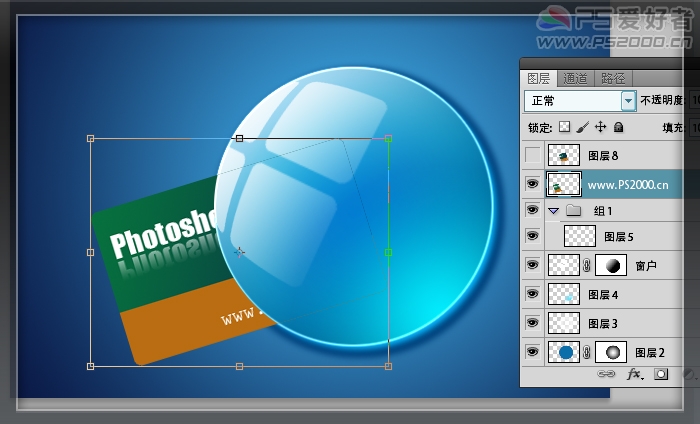Select the 图层 8 thumbnail
The width and height of the screenshot is (700, 424).
pyautogui.click(x=564, y=155)
